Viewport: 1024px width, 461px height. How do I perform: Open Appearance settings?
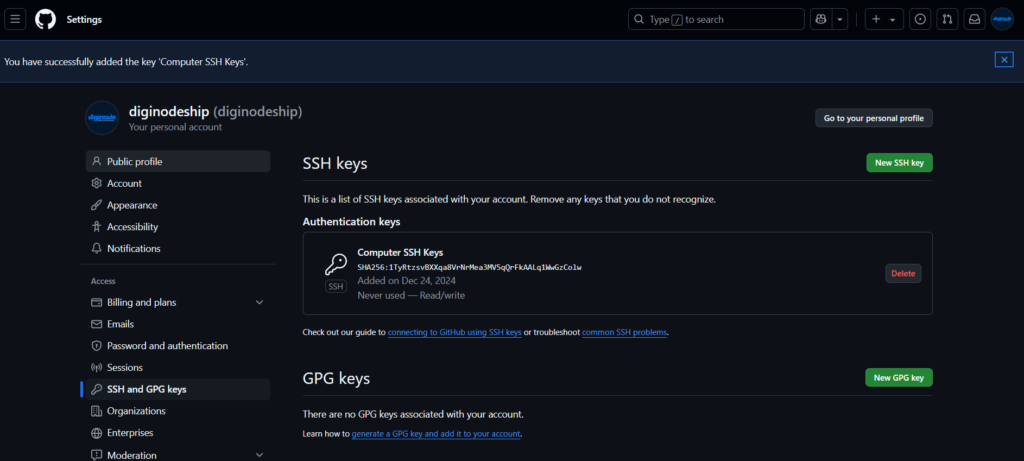click(x=178, y=205)
